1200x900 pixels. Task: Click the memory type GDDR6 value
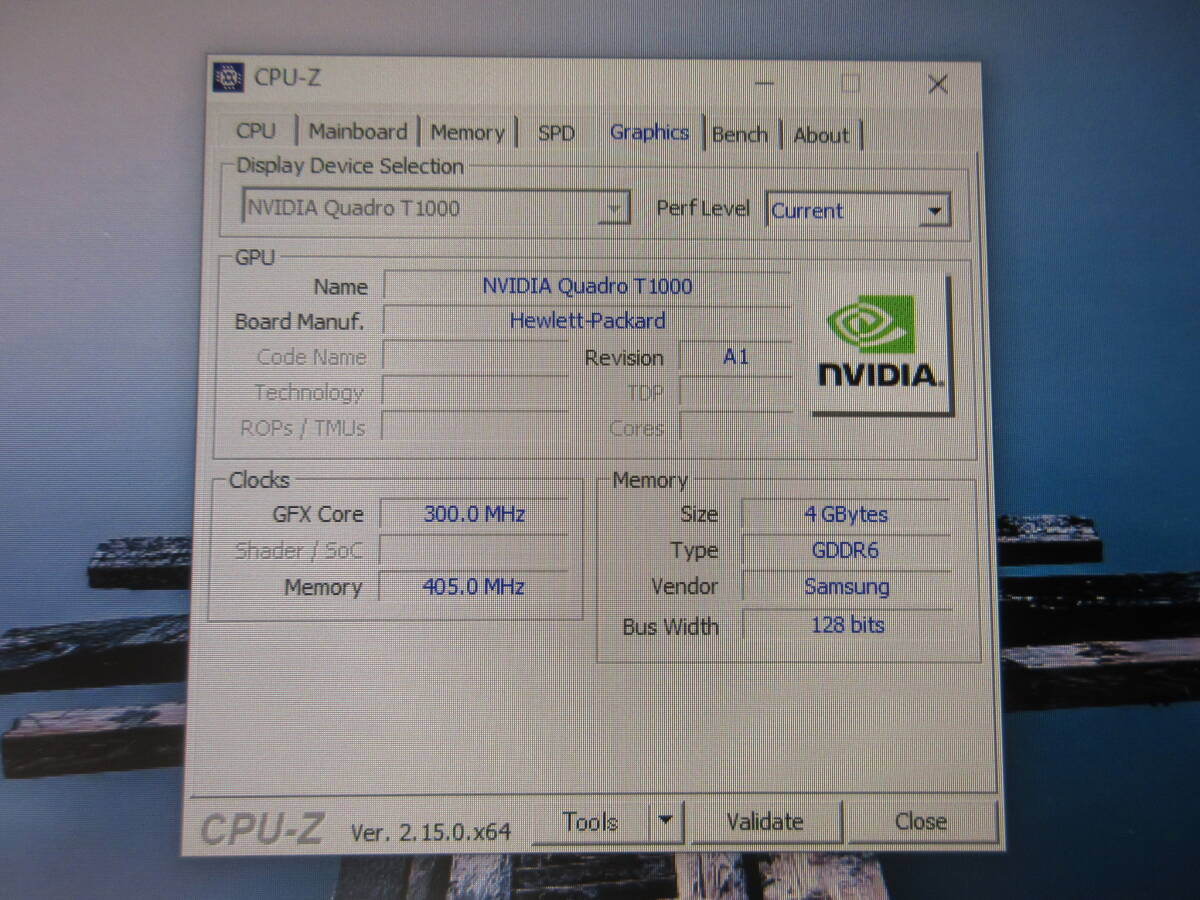coord(846,551)
